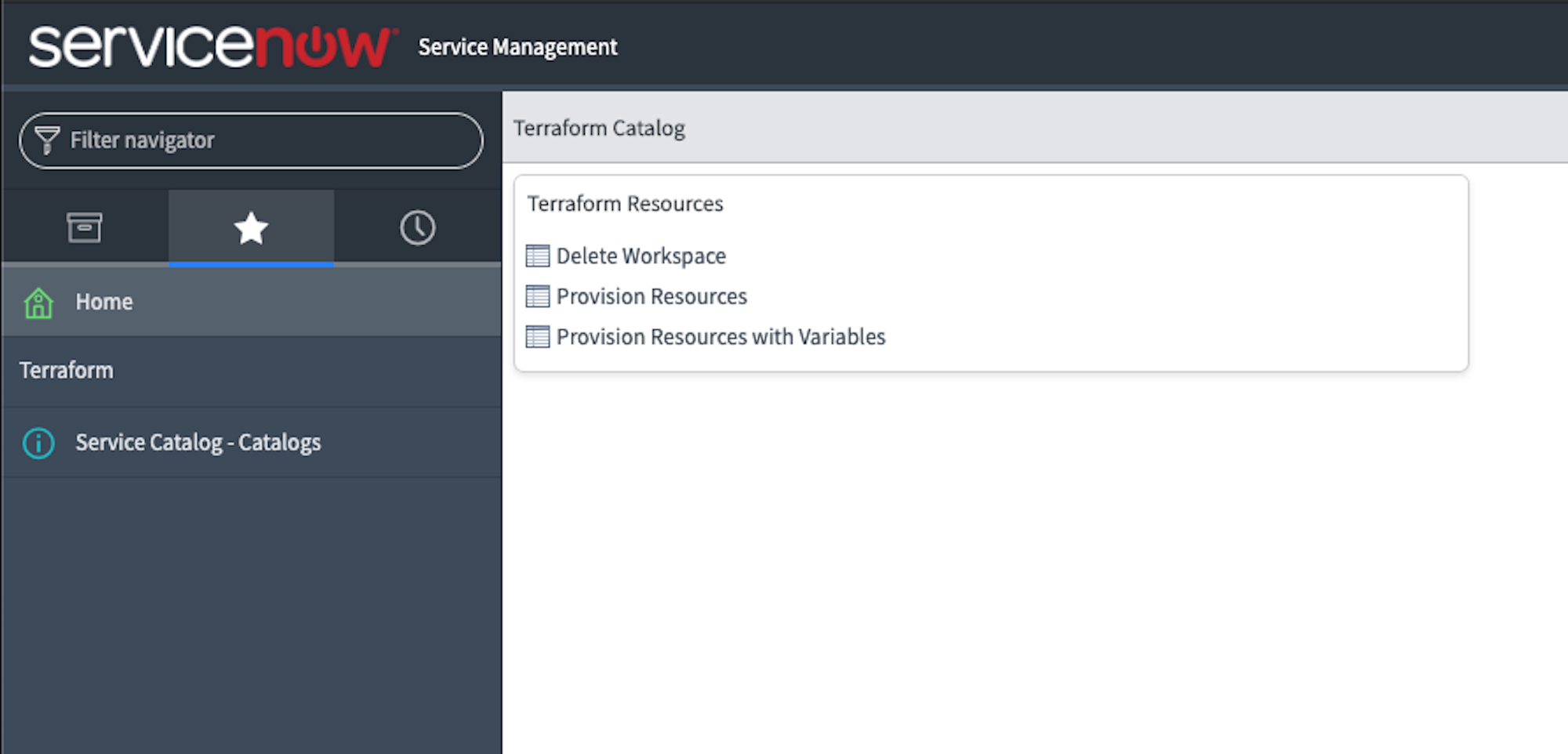1568x754 pixels.
Task: Navigate to Service Catalog - Catalogs
Action: 198,442
